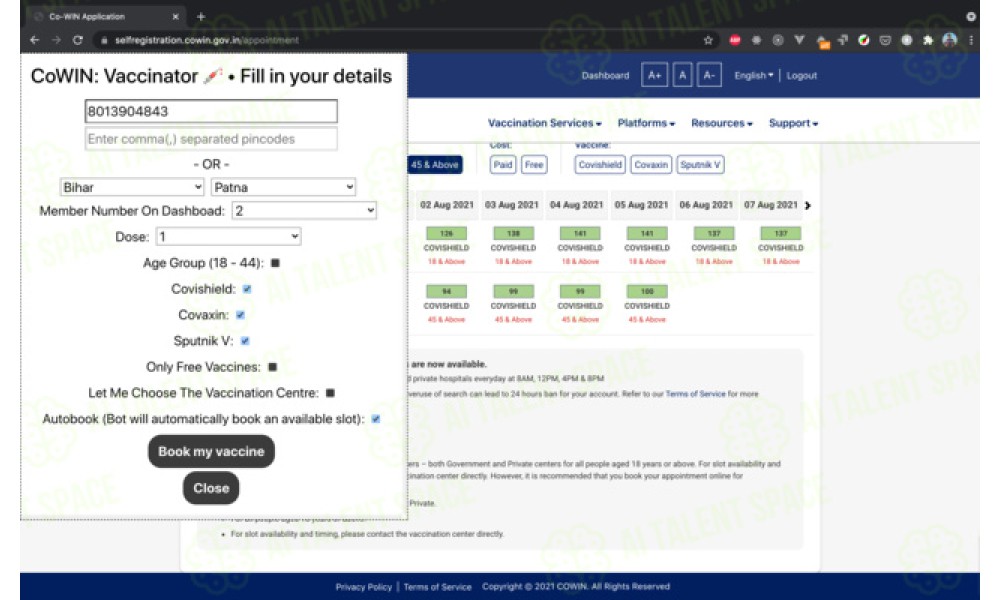Filter by the Covaxin vaccine button
The height and width of the screenshot is (600, 1000).
point(651,165)
